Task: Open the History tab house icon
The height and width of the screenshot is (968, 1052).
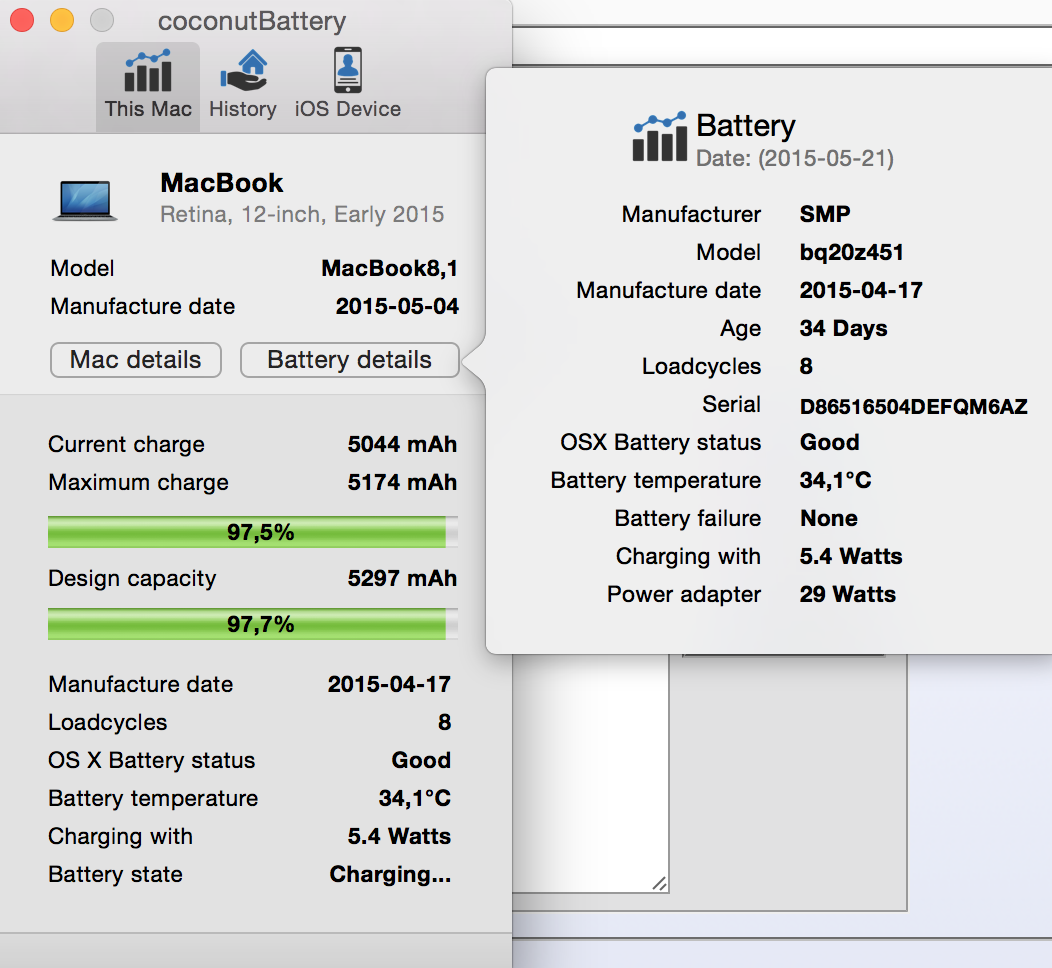Action: click(x=244, y=70)
